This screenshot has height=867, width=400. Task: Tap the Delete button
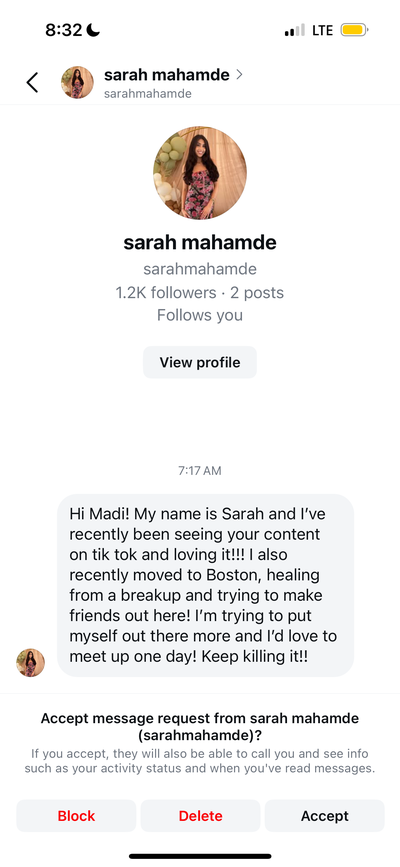click(x=200, y=816)
